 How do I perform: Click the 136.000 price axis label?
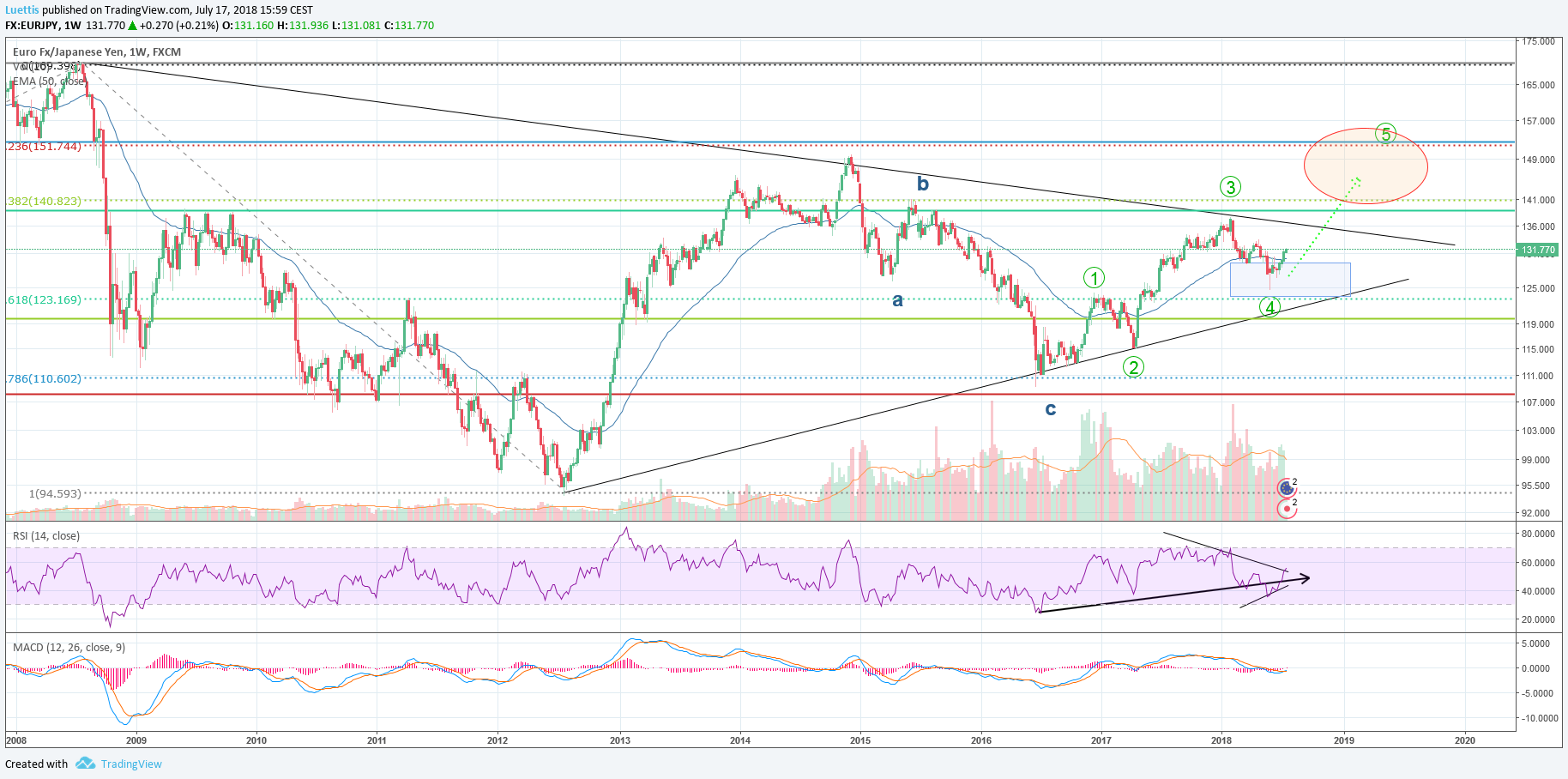(1538, 226)
